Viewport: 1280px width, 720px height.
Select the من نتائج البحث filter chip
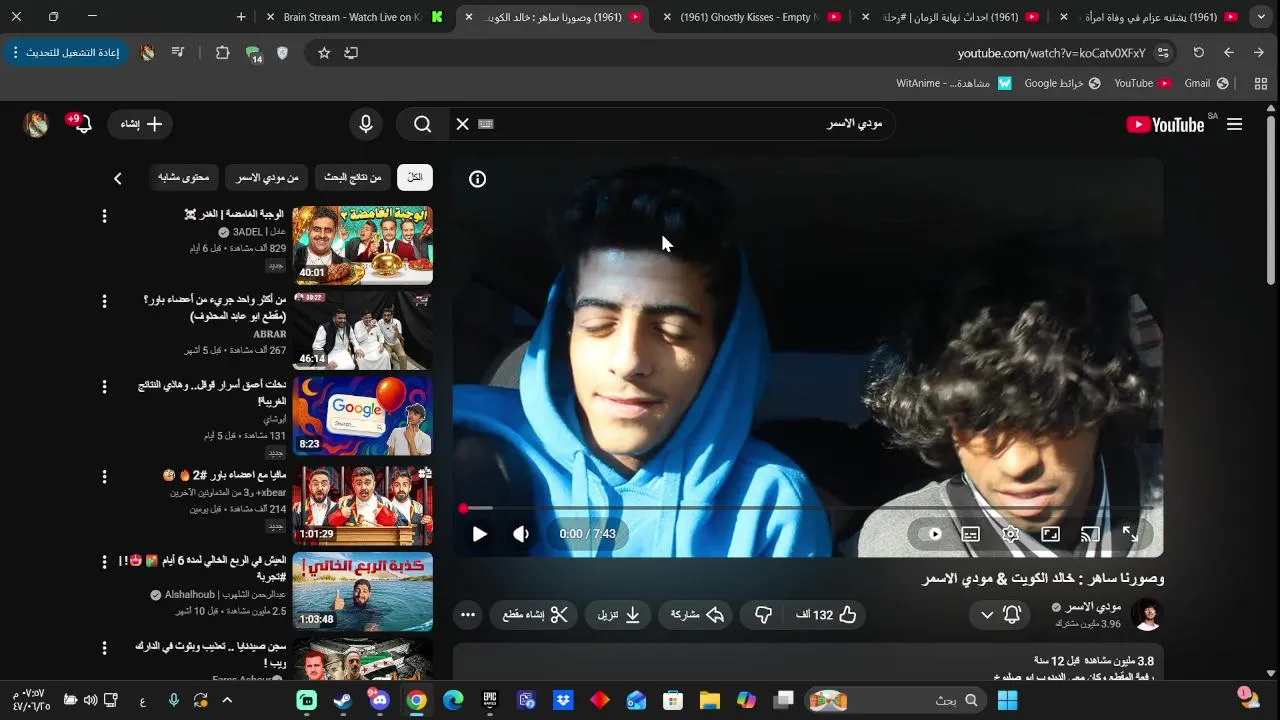(352, 177)
